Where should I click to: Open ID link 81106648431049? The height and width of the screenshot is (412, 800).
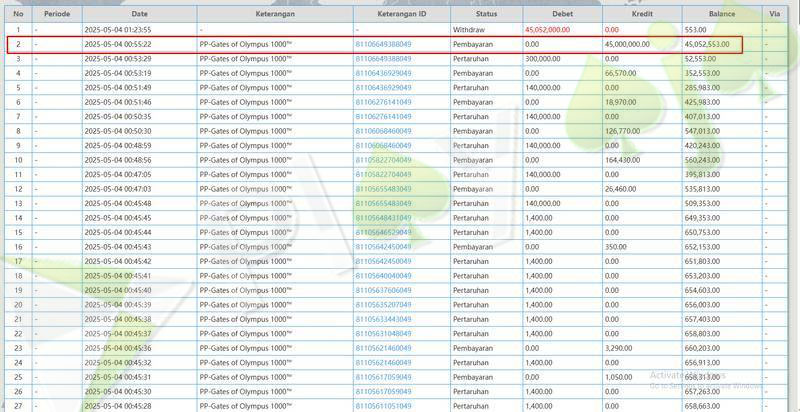pos(382,218)
